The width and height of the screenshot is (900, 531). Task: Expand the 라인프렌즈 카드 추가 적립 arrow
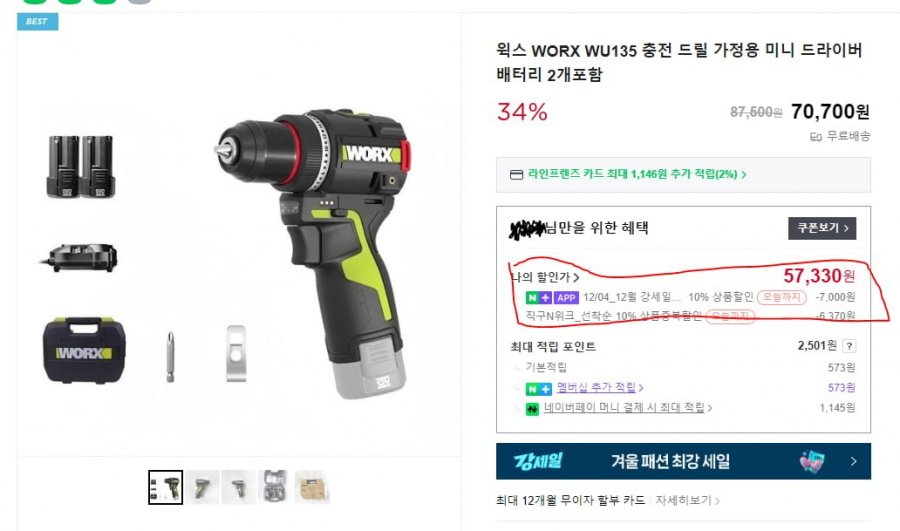[x=744, y=175]
